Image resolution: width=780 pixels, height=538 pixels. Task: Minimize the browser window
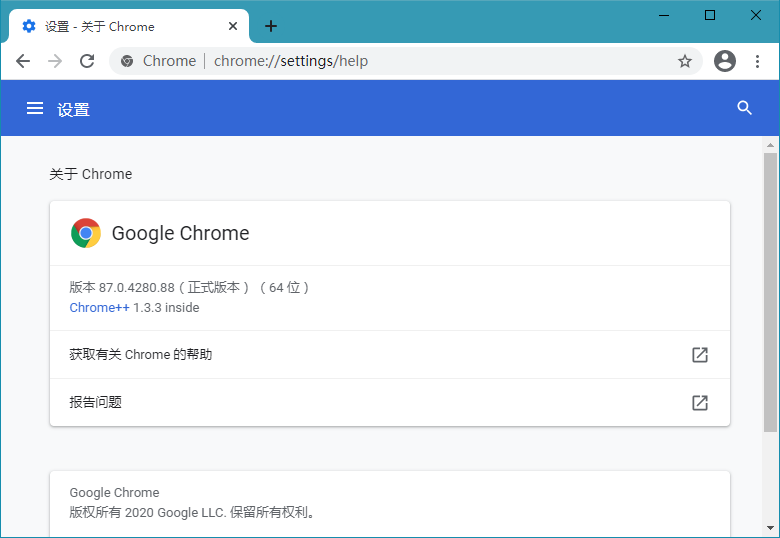664,15
